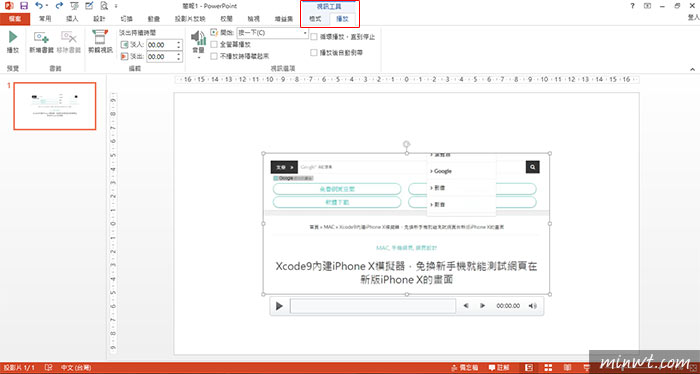Enable Rewind after Playing checkbox
700x374 pixels.
point(314,53)
